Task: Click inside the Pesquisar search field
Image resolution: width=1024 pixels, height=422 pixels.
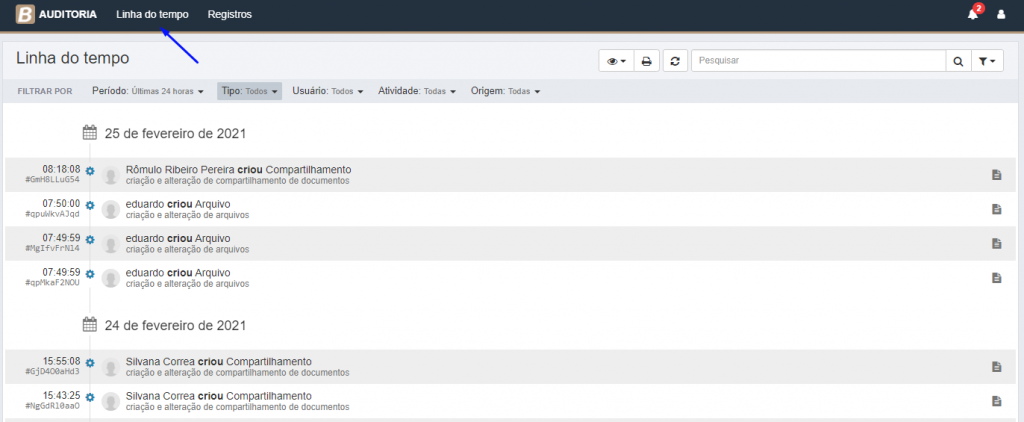Action: (817, 62)
